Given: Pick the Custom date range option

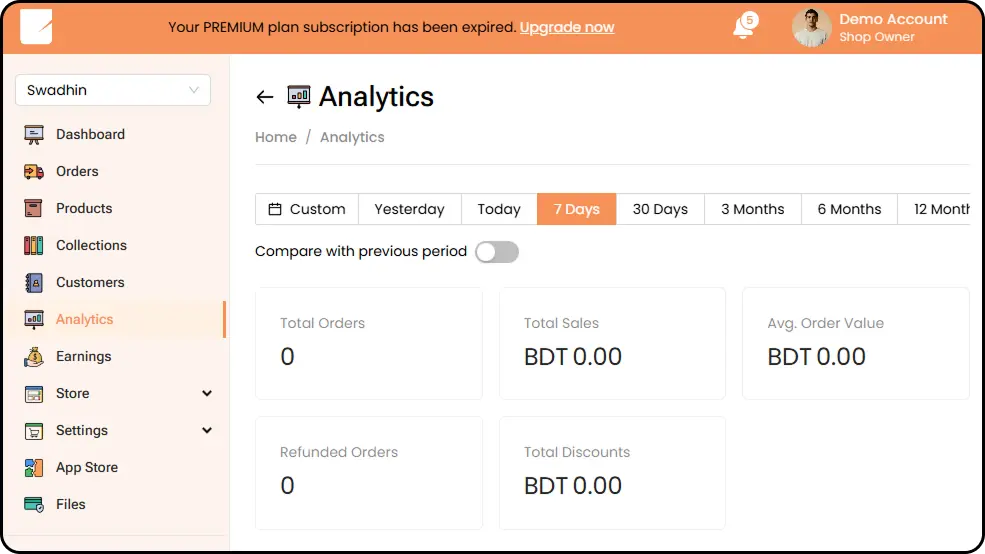Looking at the screenshot, I should [x=307, y=209].
